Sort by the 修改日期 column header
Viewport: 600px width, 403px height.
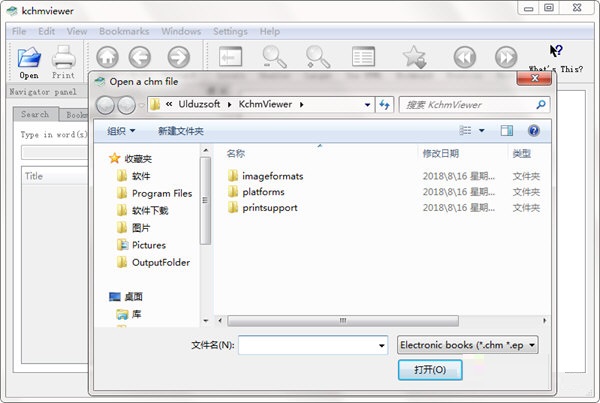tap(441, 153)
